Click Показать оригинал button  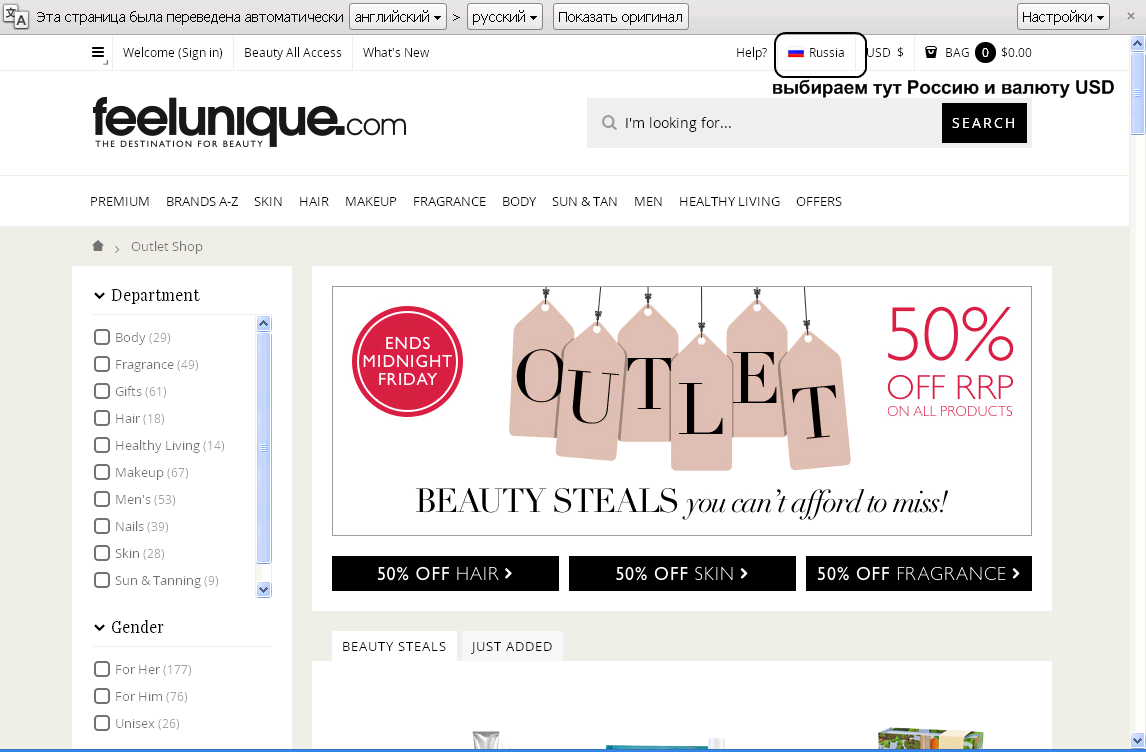click(620, 17)
